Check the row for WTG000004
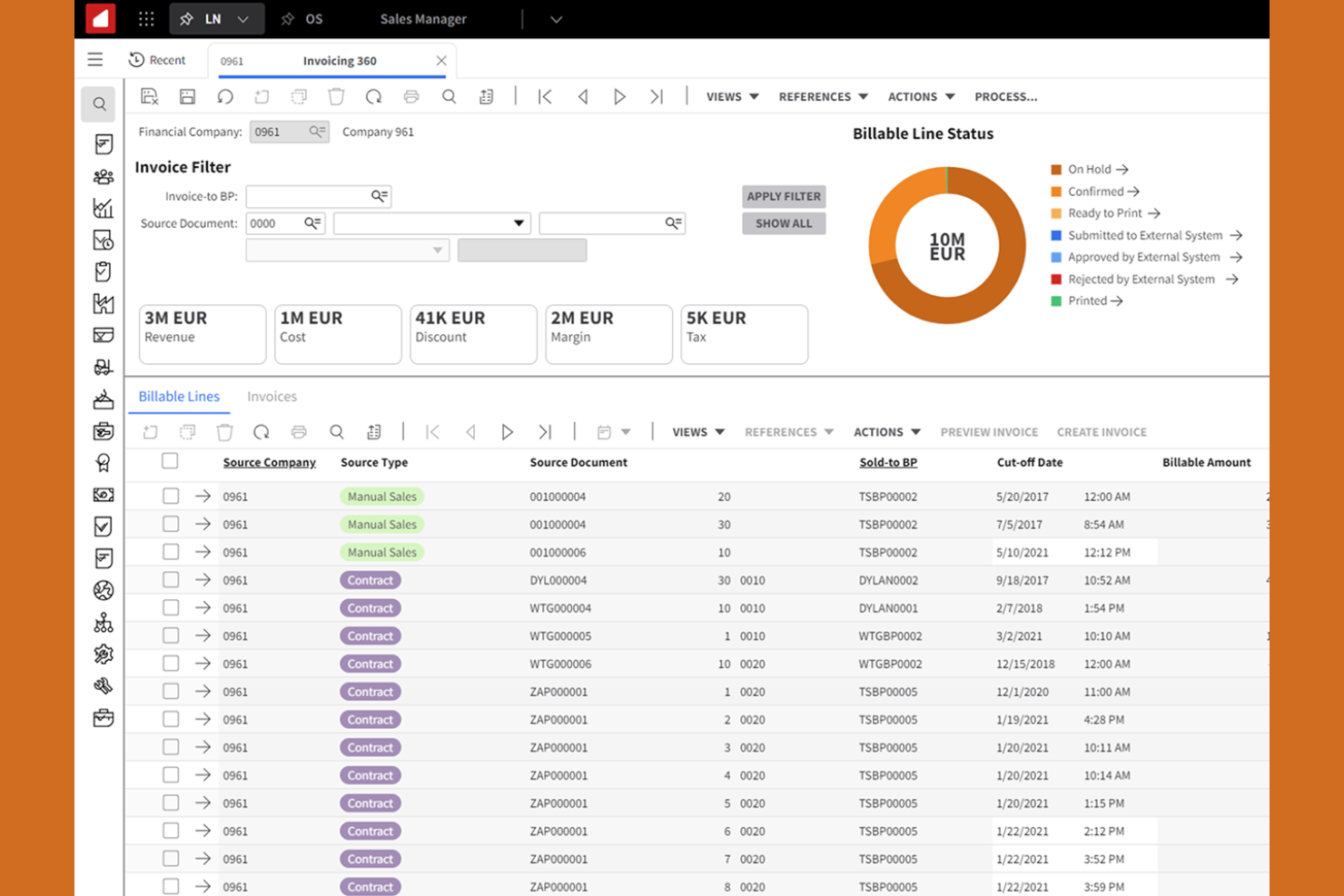This screenshot has width=1344, height=896. pos(171,607)
